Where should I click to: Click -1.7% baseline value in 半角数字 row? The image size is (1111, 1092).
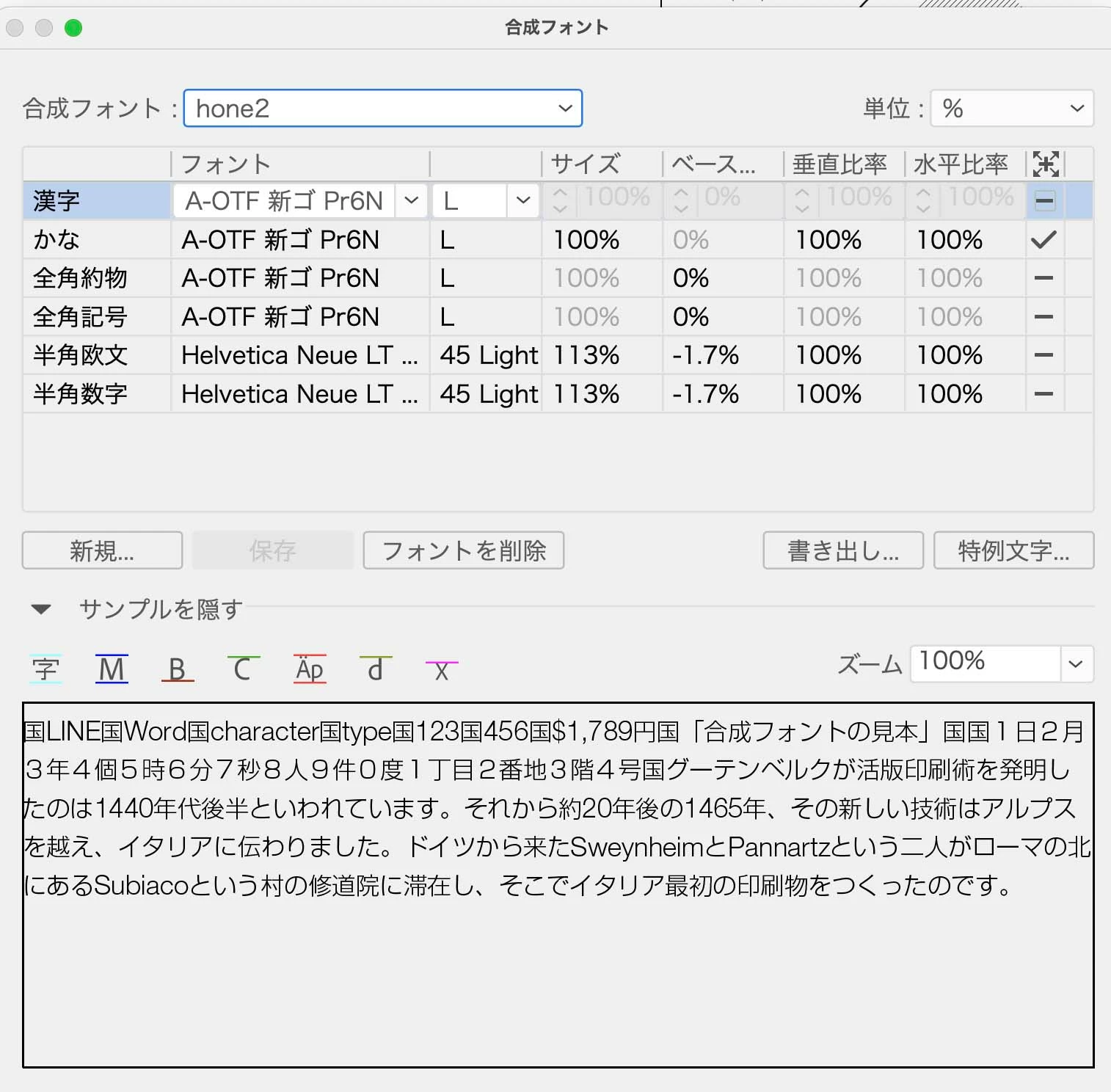tap(705, 394)
